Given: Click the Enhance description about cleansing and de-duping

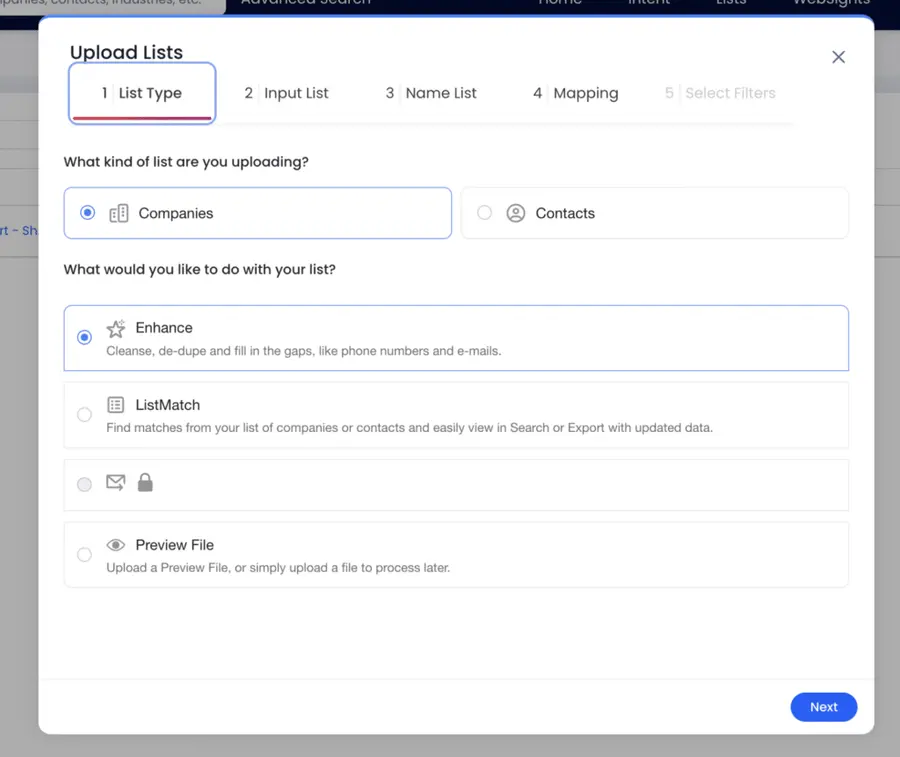Looking at the screenshot, I should [304, 351].
